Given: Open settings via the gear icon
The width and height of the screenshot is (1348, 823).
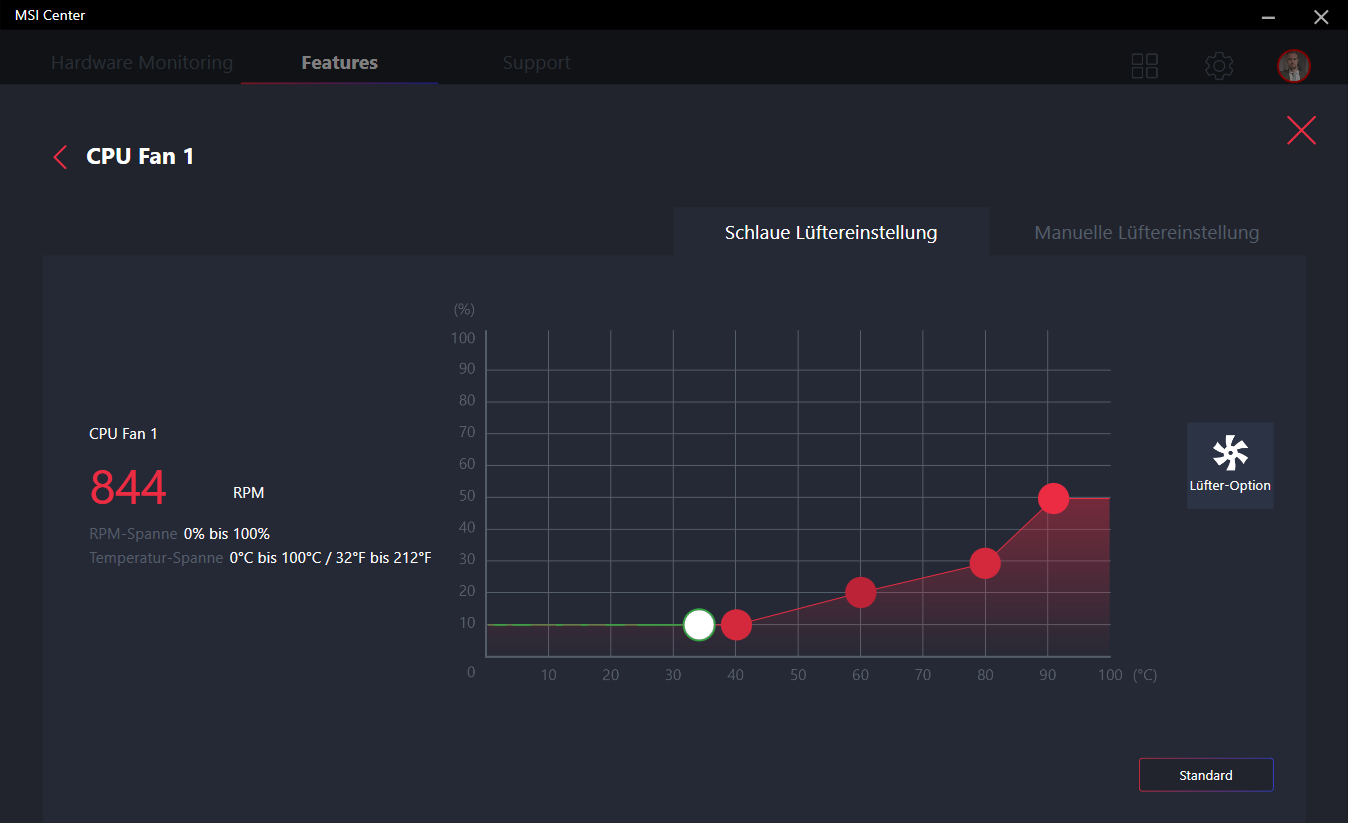Looking at the screenshot, I should click(1219, 66).
